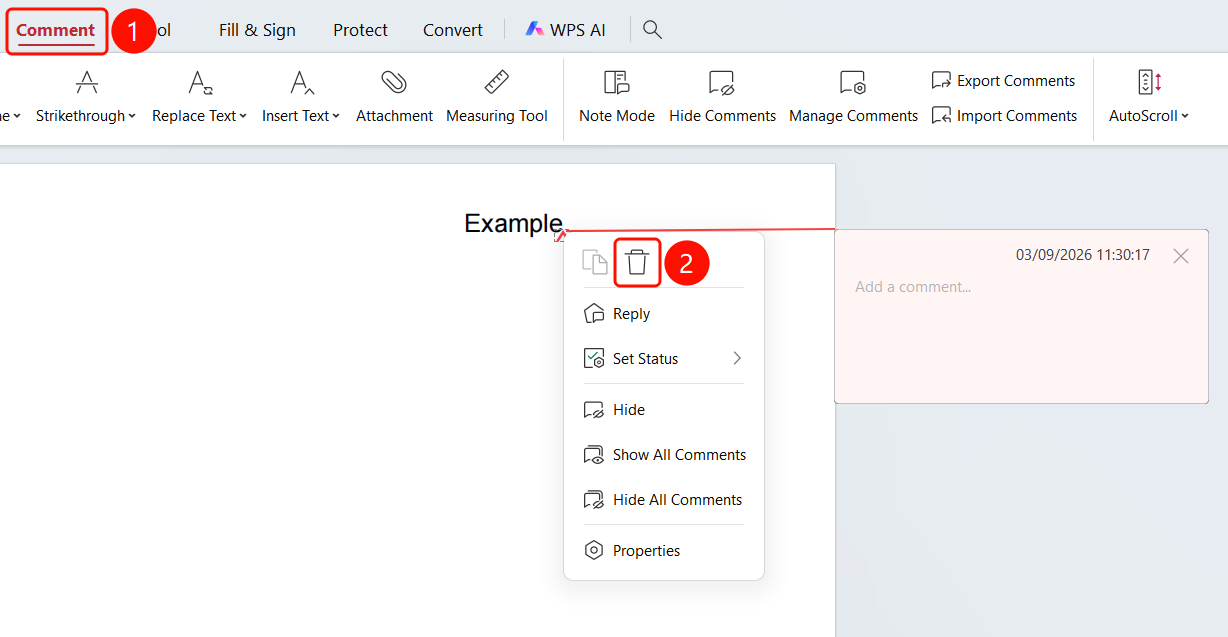
Task: Close the comment note box
Action: (x=1181, y=256)
